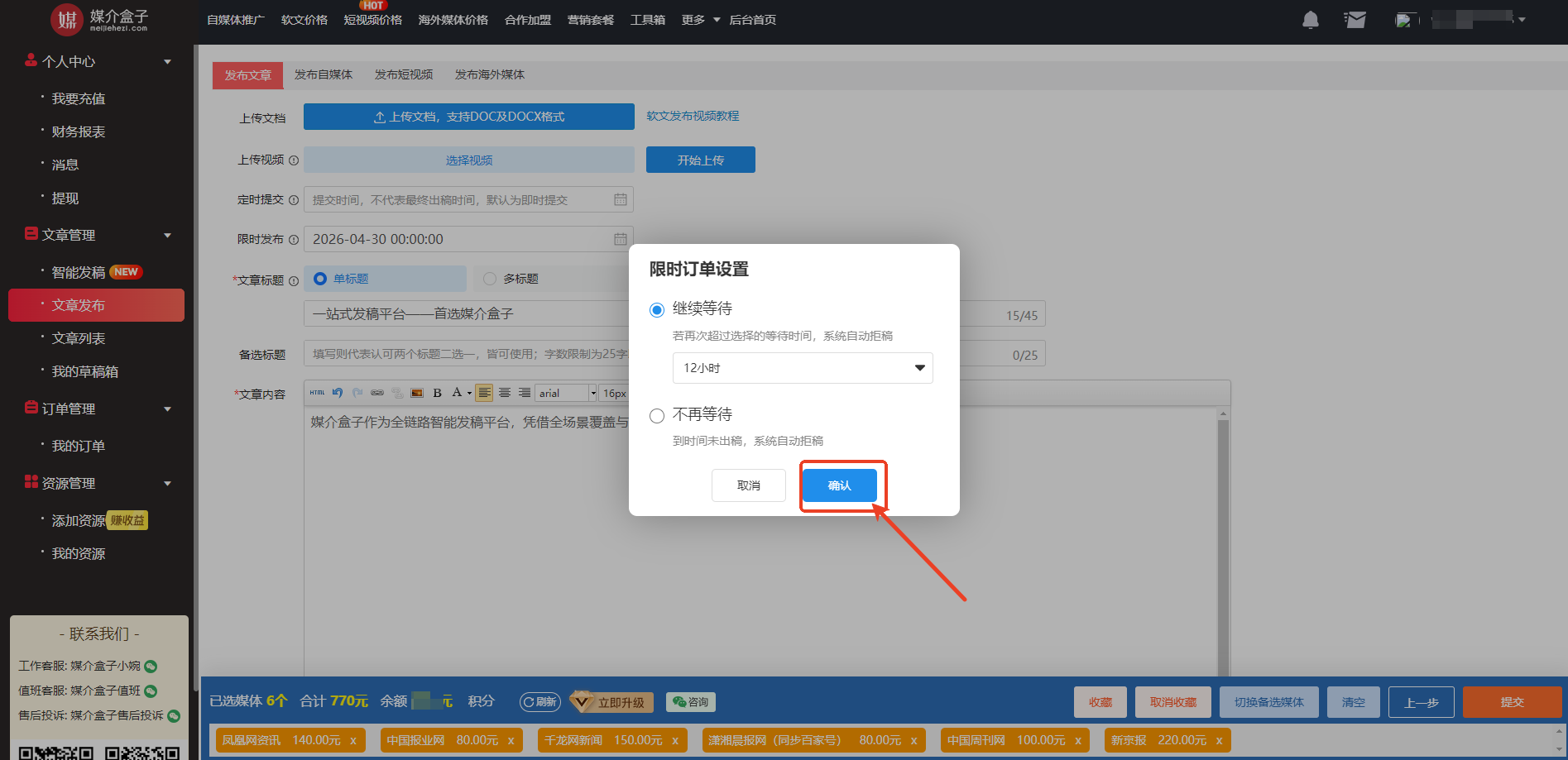The image size is (1568, 760).
Task: Choose the 多标题 radio option
Action: (490, 279)
